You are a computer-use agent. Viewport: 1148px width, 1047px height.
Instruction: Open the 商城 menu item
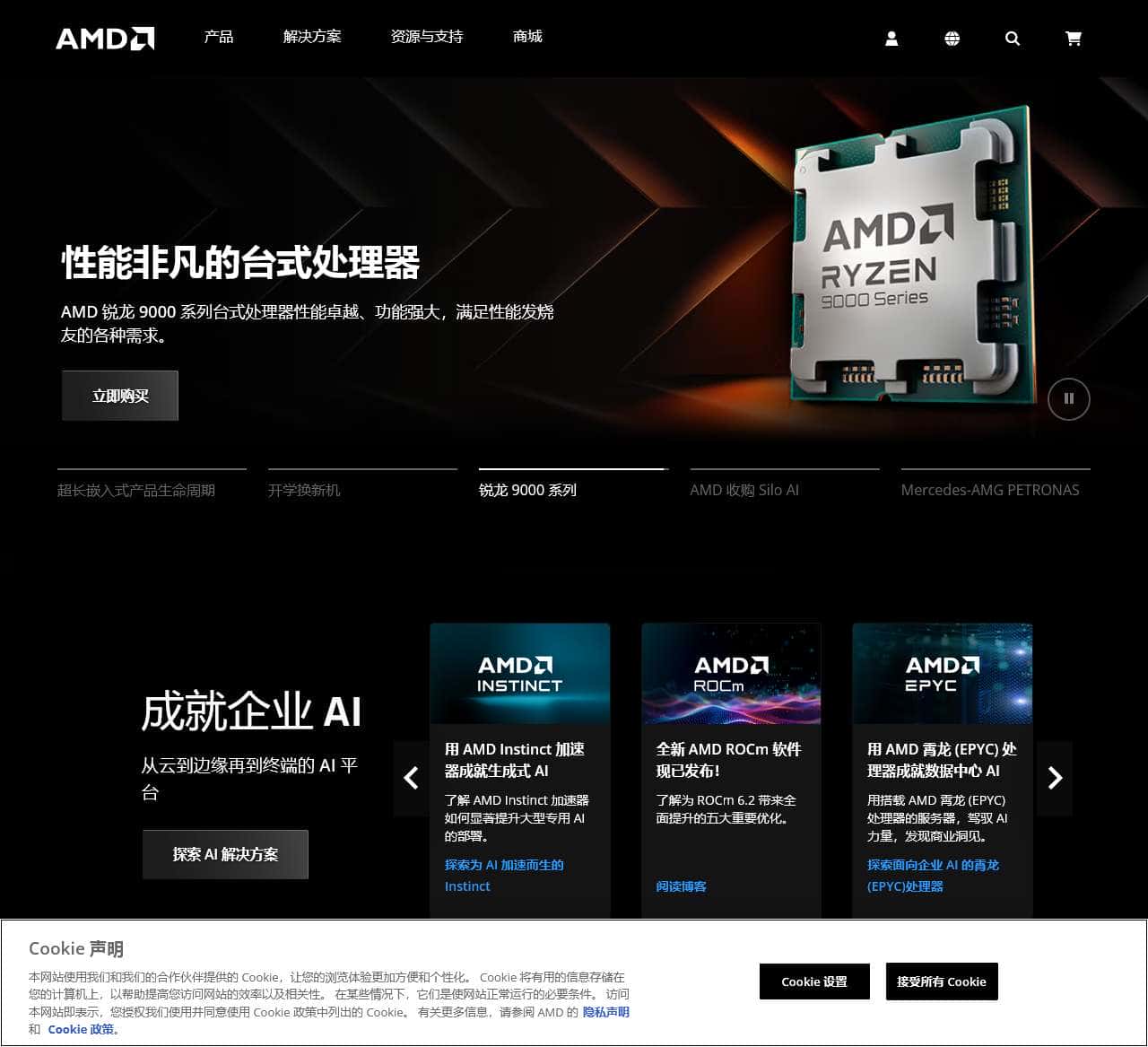[527, 37]
